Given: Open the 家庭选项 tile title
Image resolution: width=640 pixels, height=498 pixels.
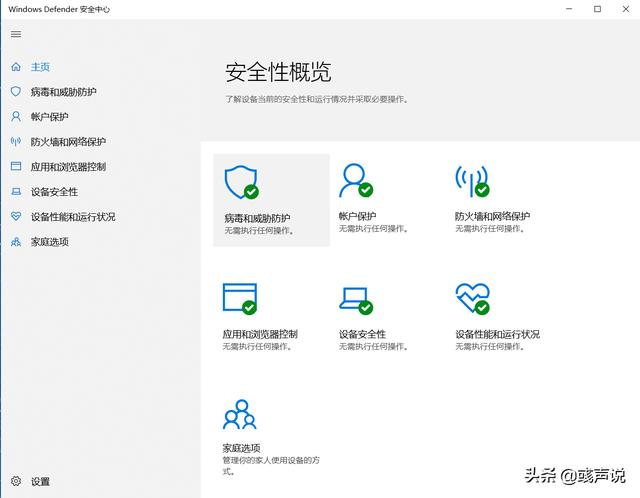Looking at the screenshot, I should click(x=241, y=448).
